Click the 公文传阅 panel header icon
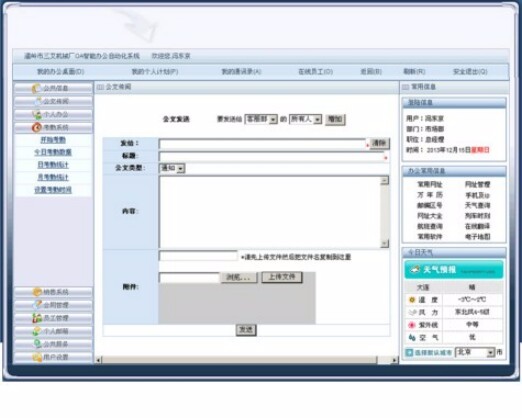The width and height of the screenshot is (522, 418). point(100,87)
